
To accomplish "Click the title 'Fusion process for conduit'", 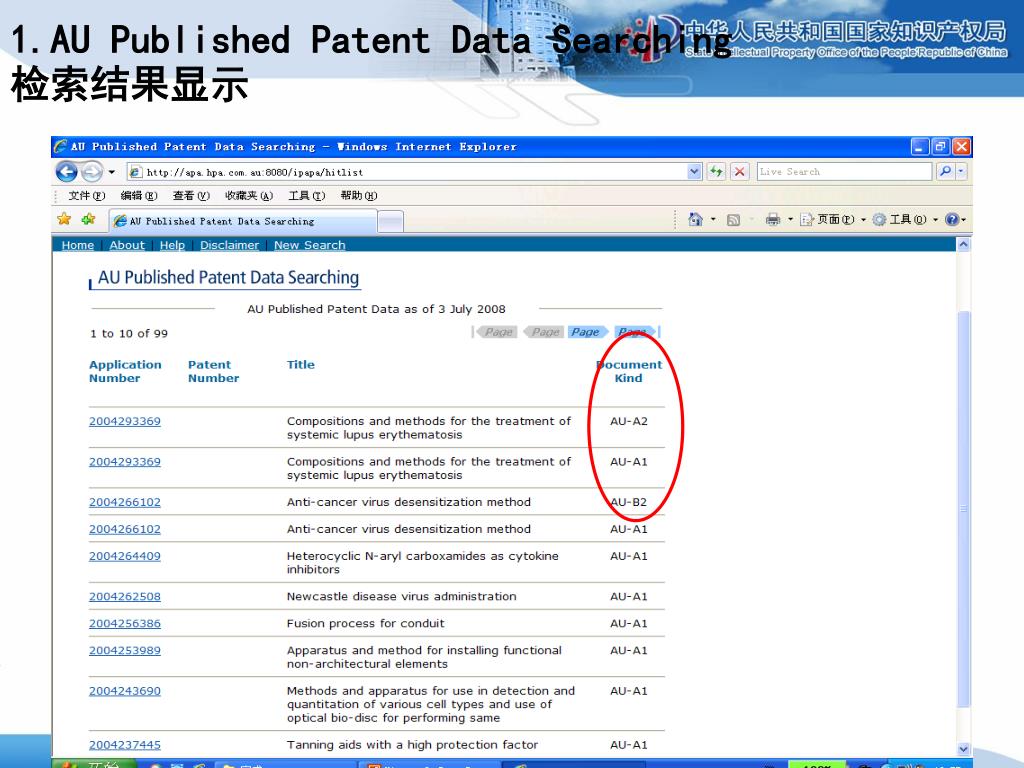I will 365,623.
